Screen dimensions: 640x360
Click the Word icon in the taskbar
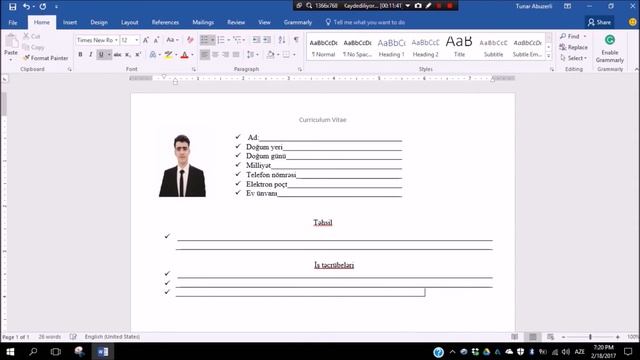coord(102,351)
